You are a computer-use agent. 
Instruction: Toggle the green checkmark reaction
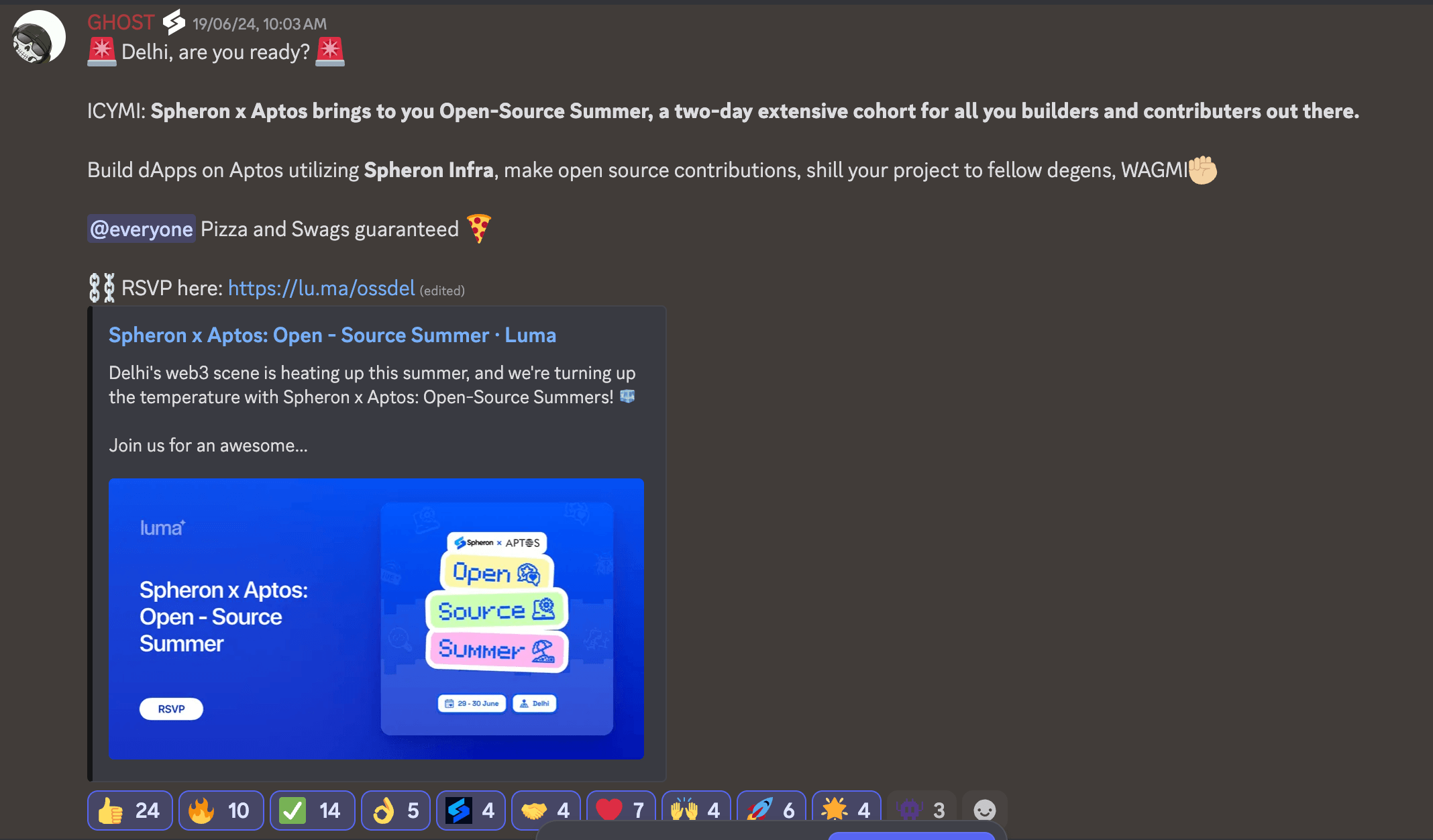[312, 810]
